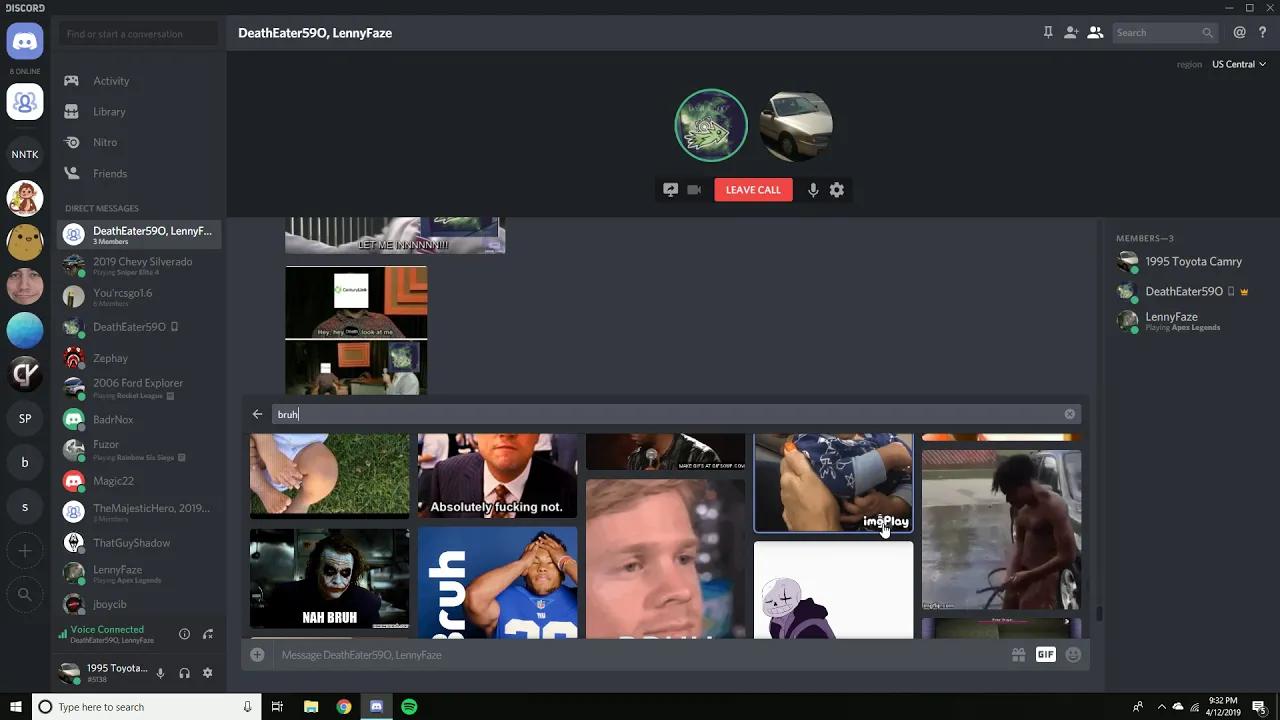Open the Task View taskbar button
This screenshot has height=720, width=1280.
277,707
